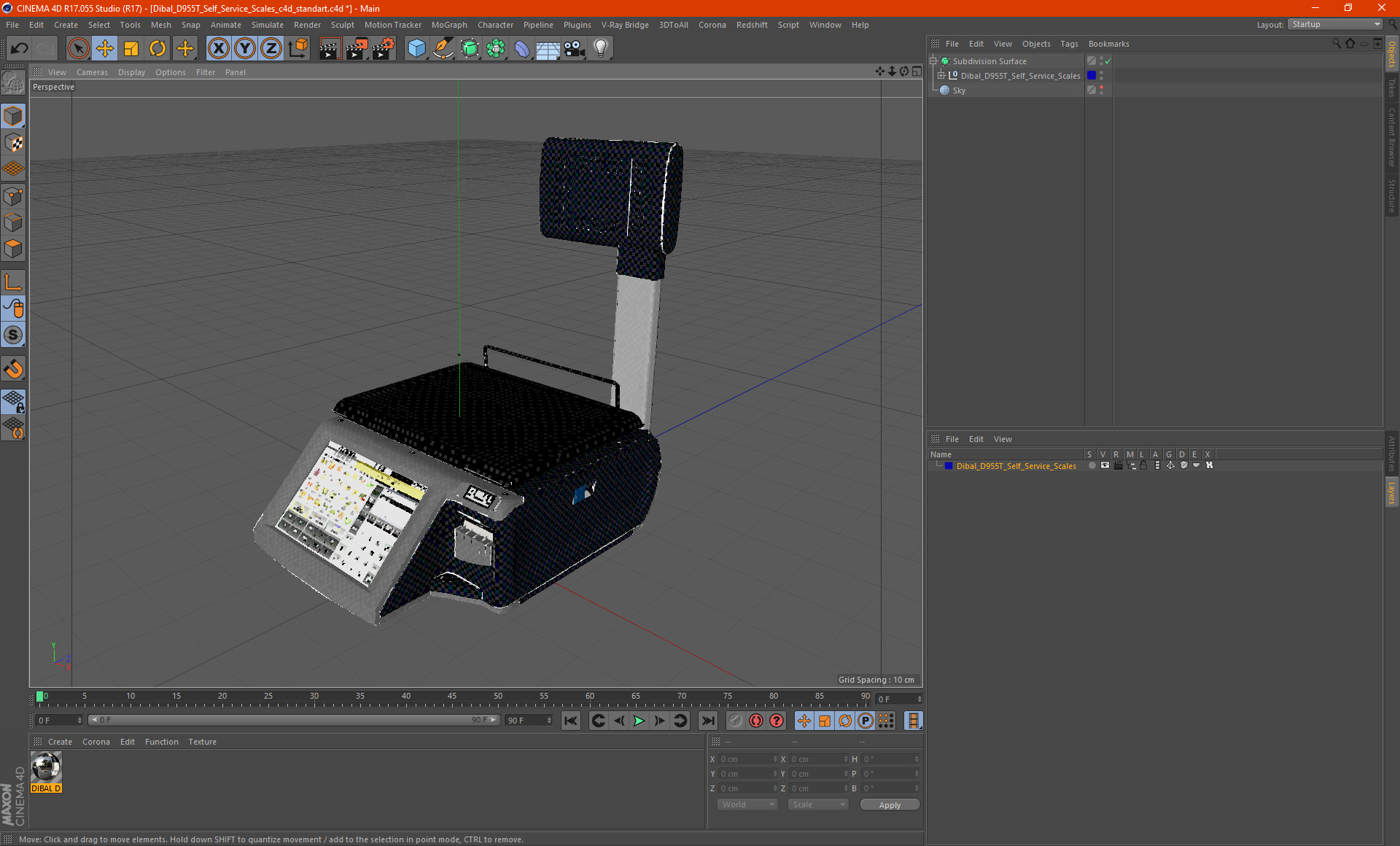Click the timeline range slider bar

point(293,720)
